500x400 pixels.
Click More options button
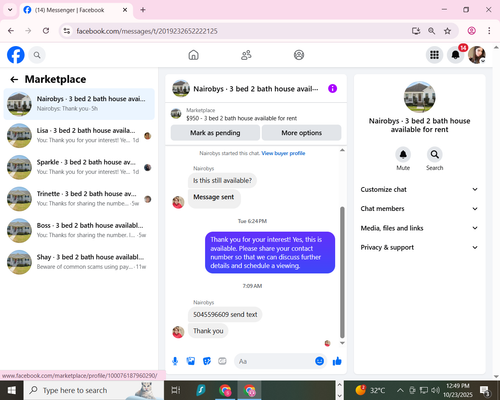pos(302,133)
